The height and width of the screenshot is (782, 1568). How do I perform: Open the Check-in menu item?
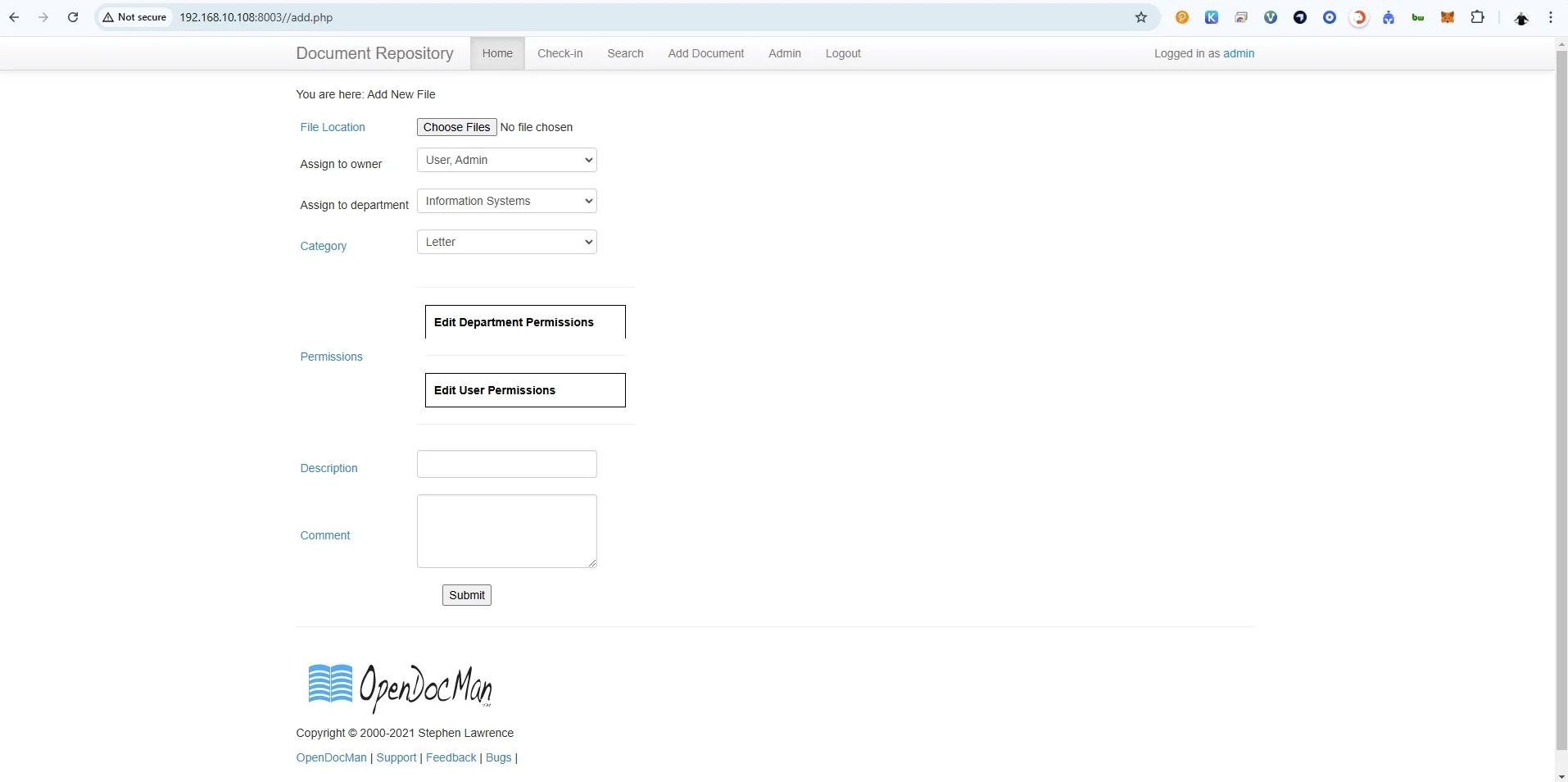coord(560,53)
